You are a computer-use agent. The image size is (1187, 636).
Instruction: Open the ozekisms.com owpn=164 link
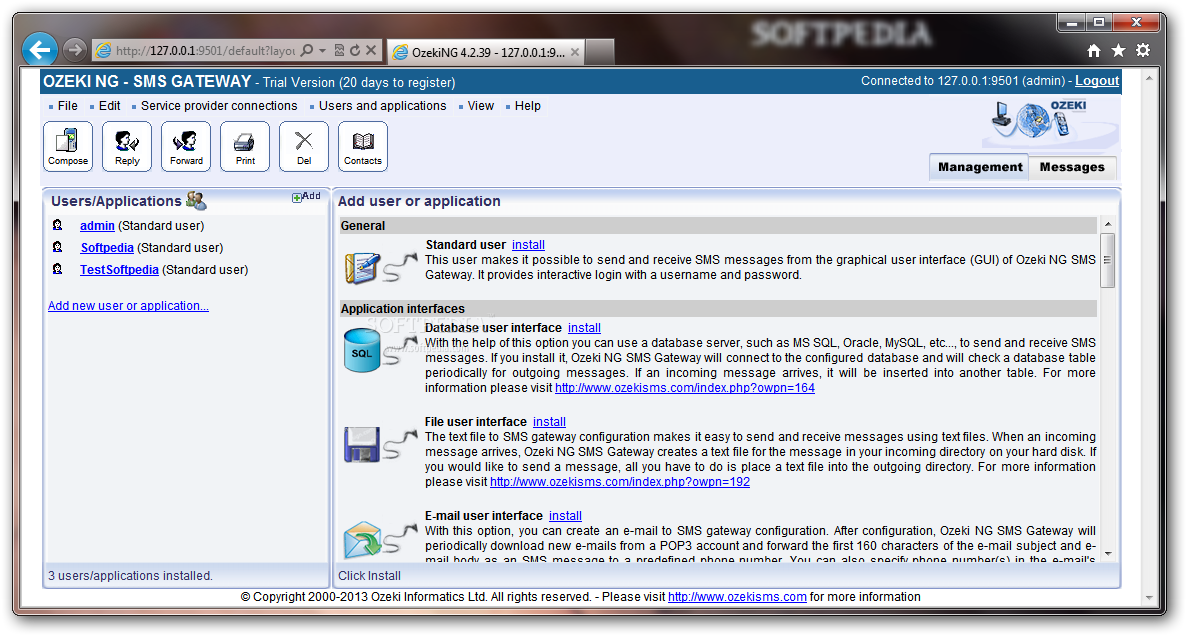click(x=684, y=388)
